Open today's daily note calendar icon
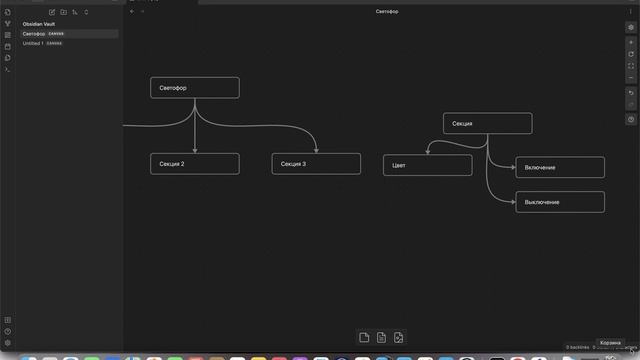Viewport: 640px width, 360px height. tap(8, 47)
